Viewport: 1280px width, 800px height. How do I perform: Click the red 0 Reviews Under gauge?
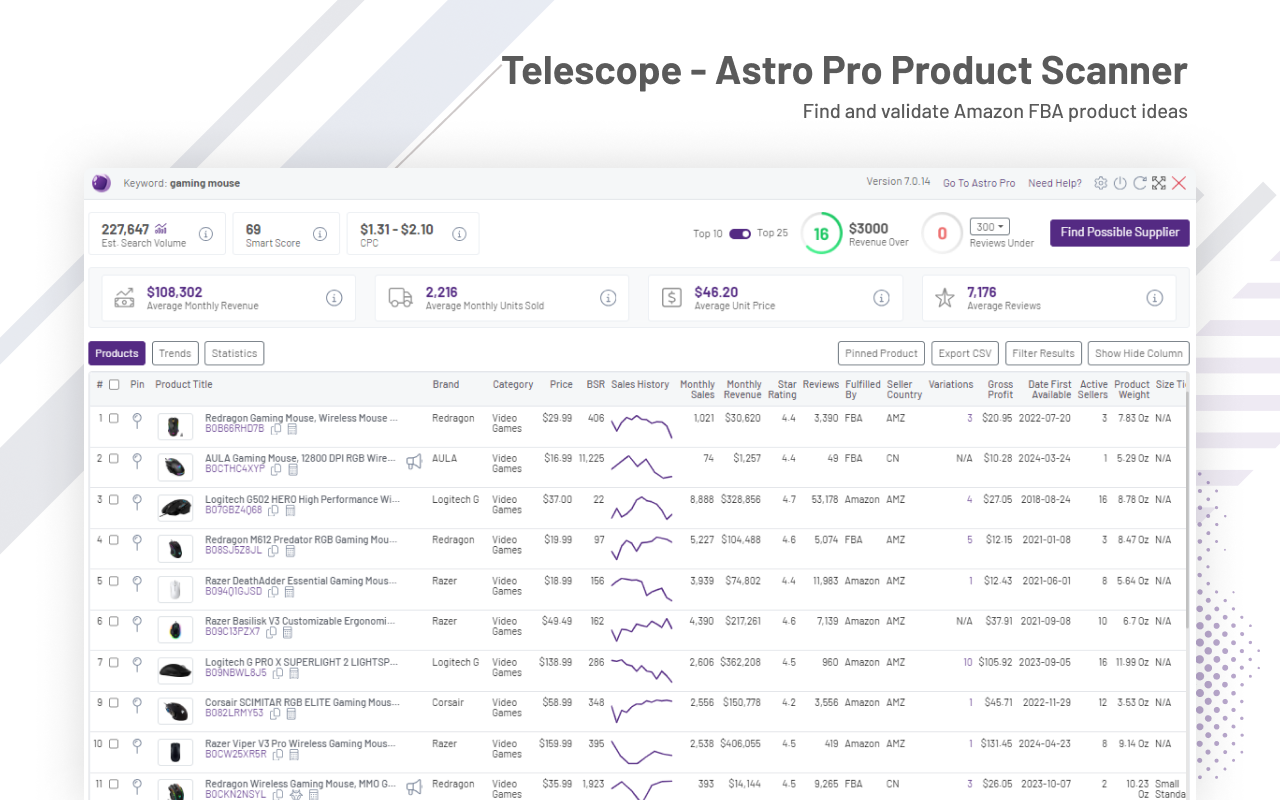point(942,234)
